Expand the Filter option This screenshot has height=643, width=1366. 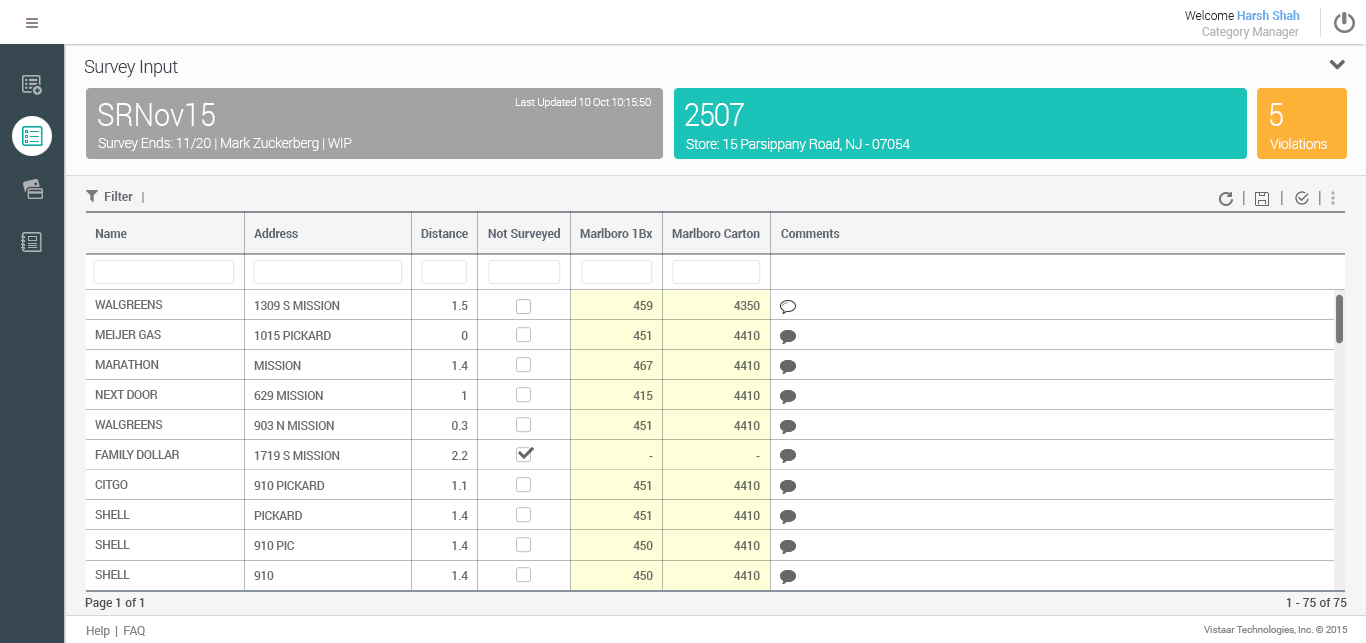[110, 197]
